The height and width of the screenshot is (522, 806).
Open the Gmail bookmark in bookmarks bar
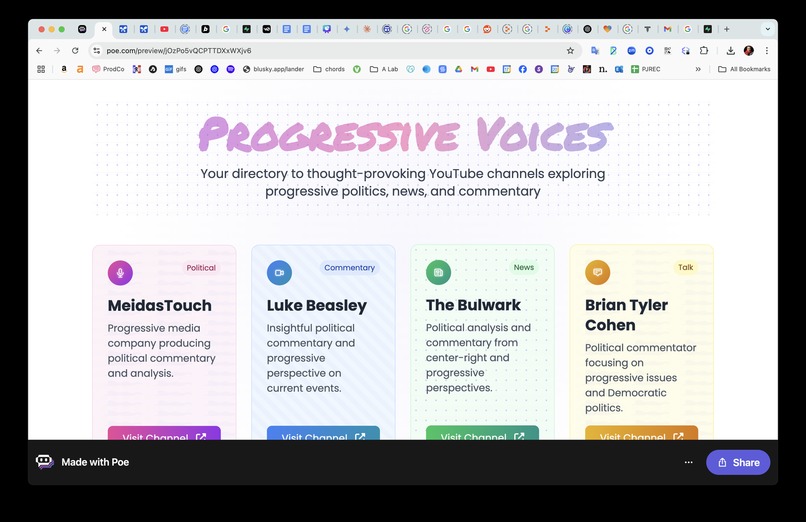pos(474,69)
